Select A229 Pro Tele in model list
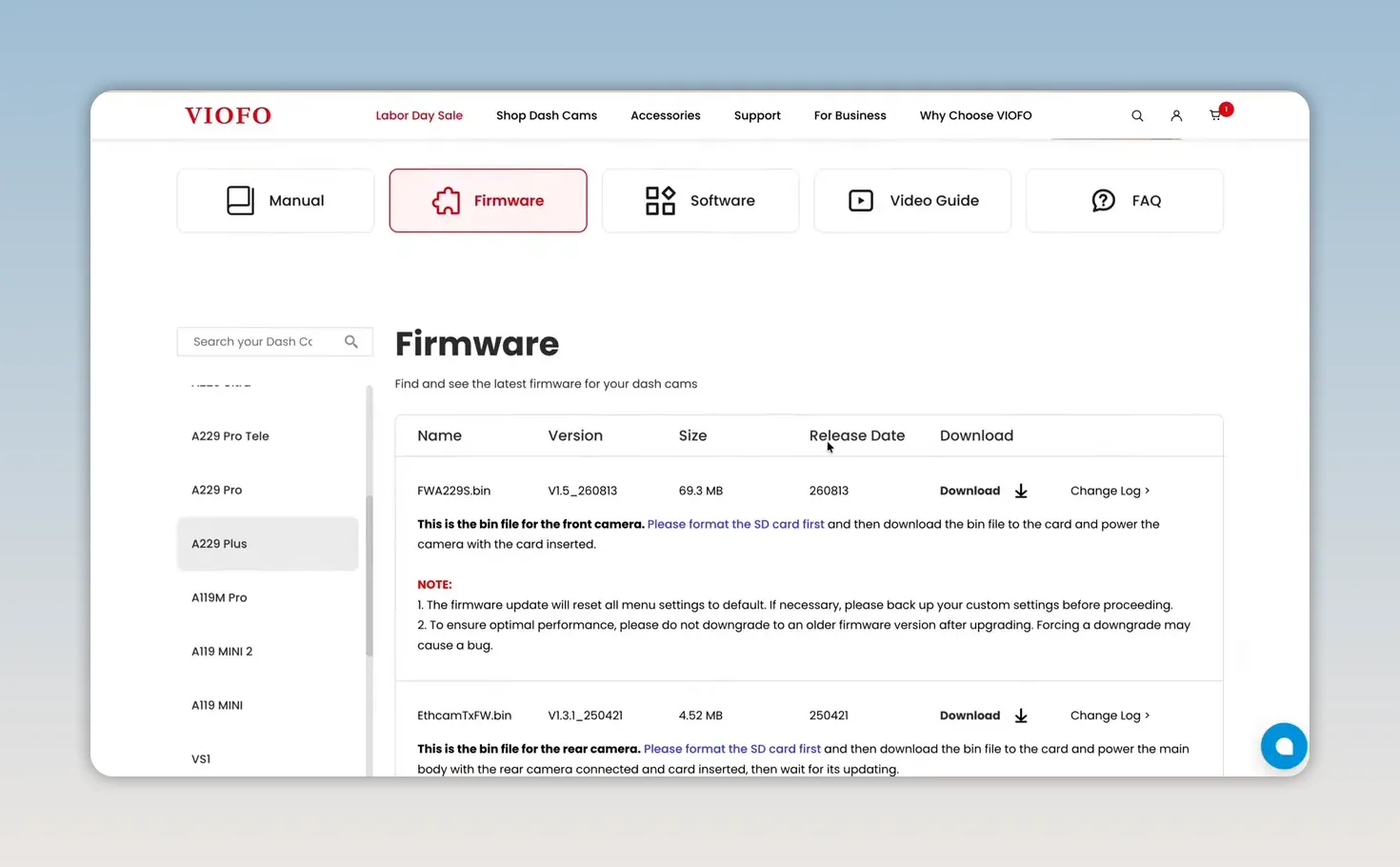 [268, 436]
